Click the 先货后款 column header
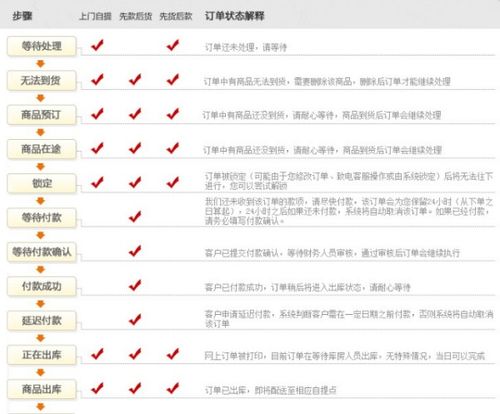500x414 pixels. point(176,16)
